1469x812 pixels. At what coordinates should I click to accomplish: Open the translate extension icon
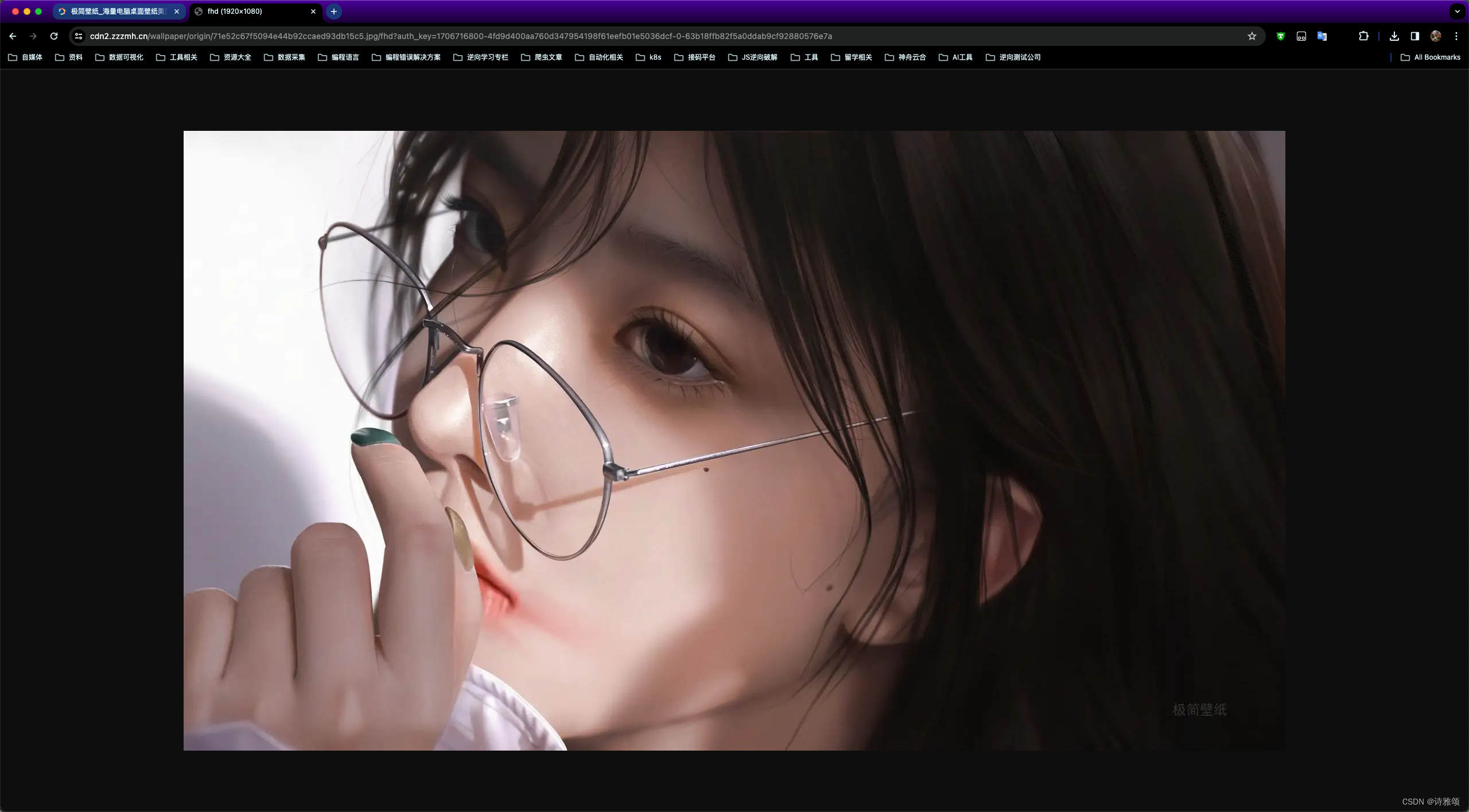(1322, 36)
